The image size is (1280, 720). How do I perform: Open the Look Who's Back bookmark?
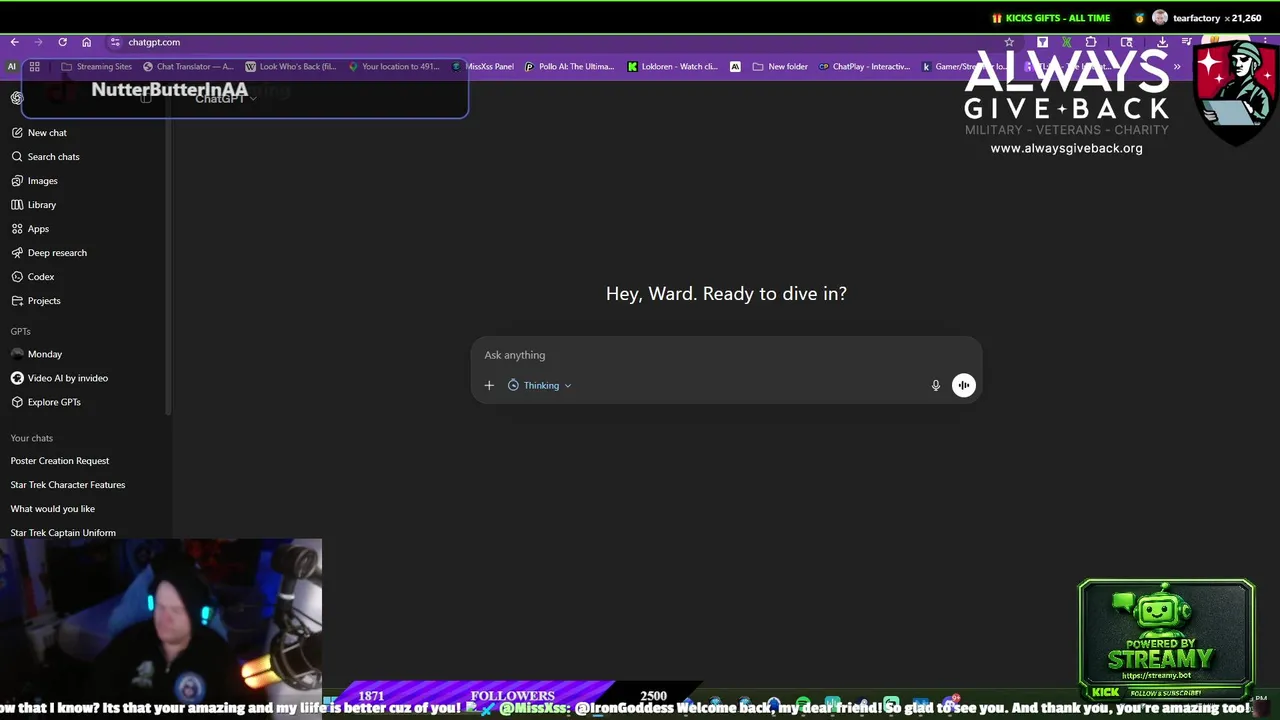click(291, 67)
